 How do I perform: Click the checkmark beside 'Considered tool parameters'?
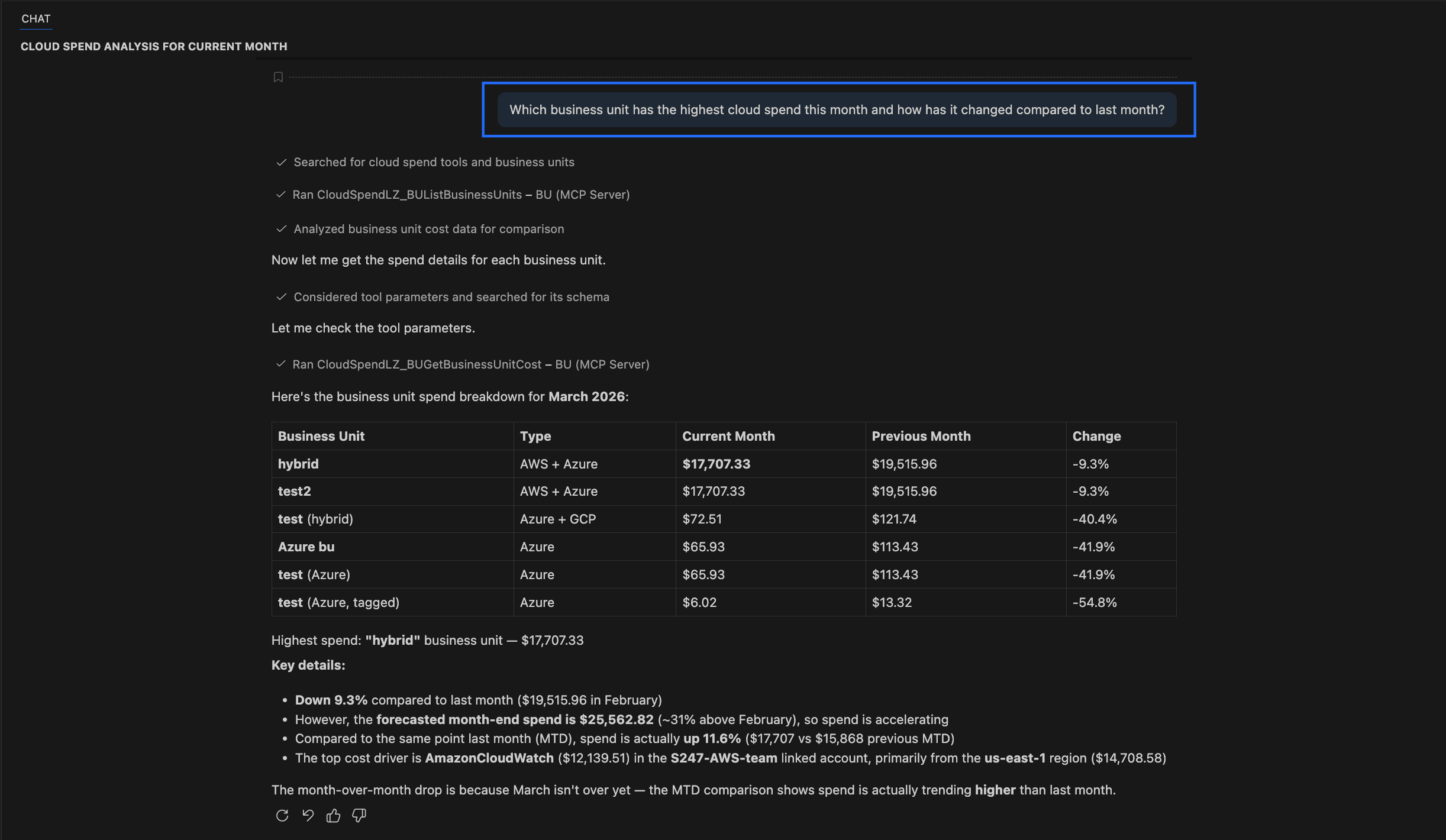pyautogui.click(x=280, y=296)
